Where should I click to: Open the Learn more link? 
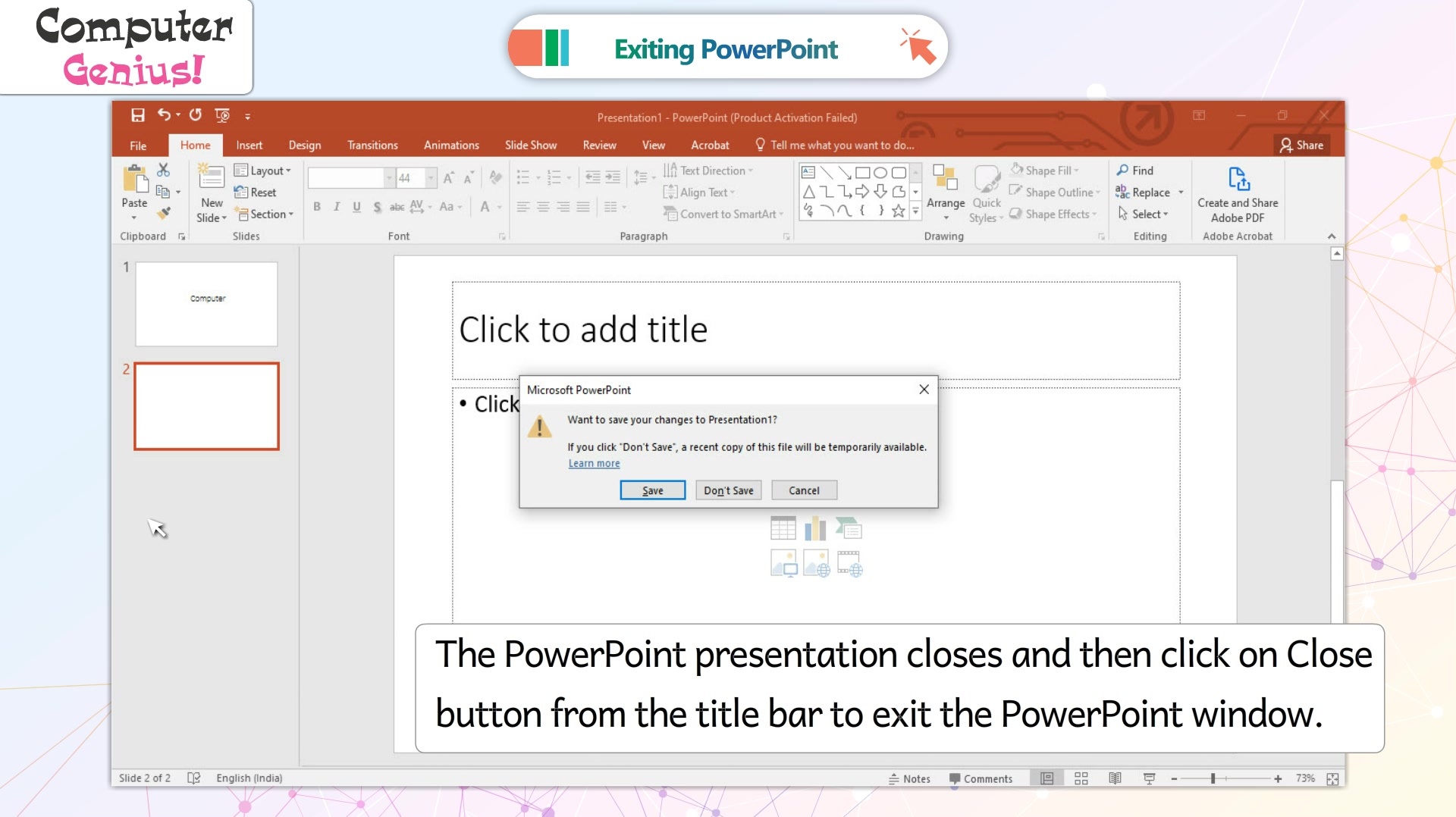(594, 464)
